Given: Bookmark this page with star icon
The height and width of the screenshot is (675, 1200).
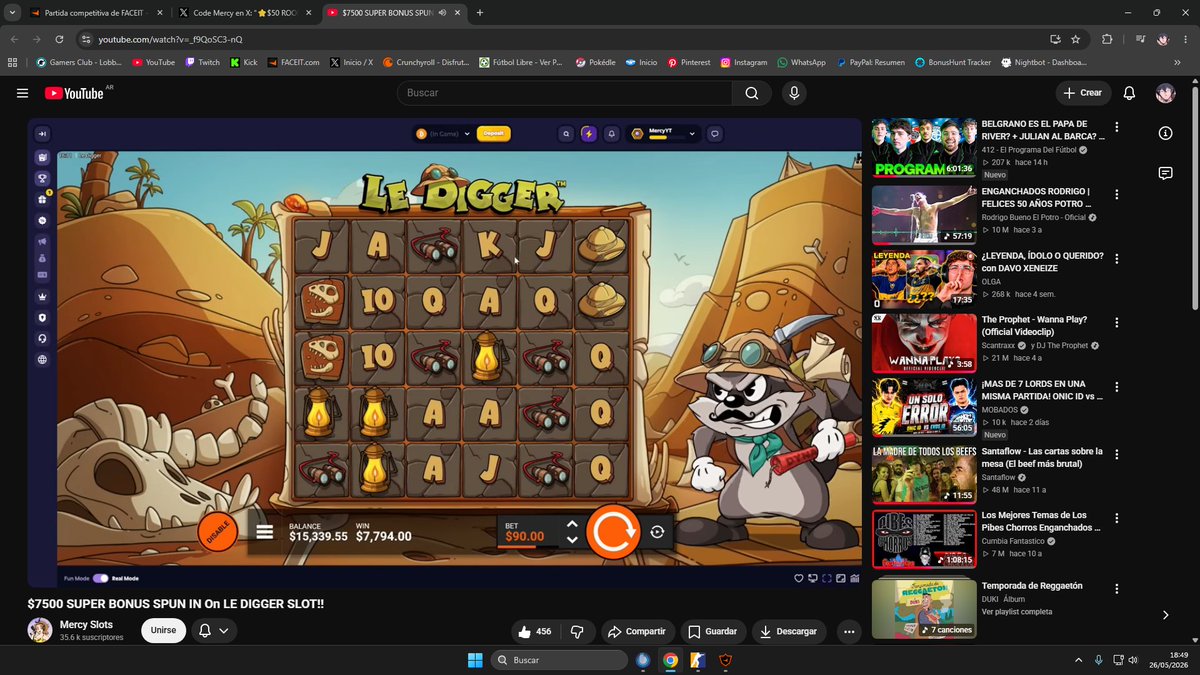Looking at the screenshot, I should click(1075, 39).
